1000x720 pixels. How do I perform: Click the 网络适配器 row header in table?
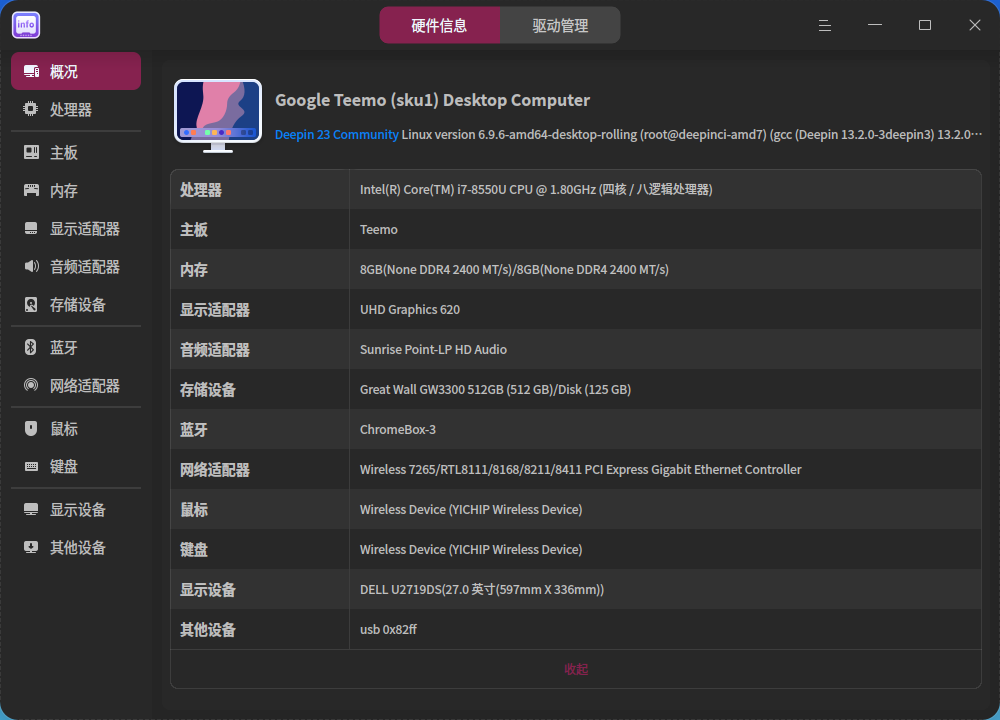215,470
